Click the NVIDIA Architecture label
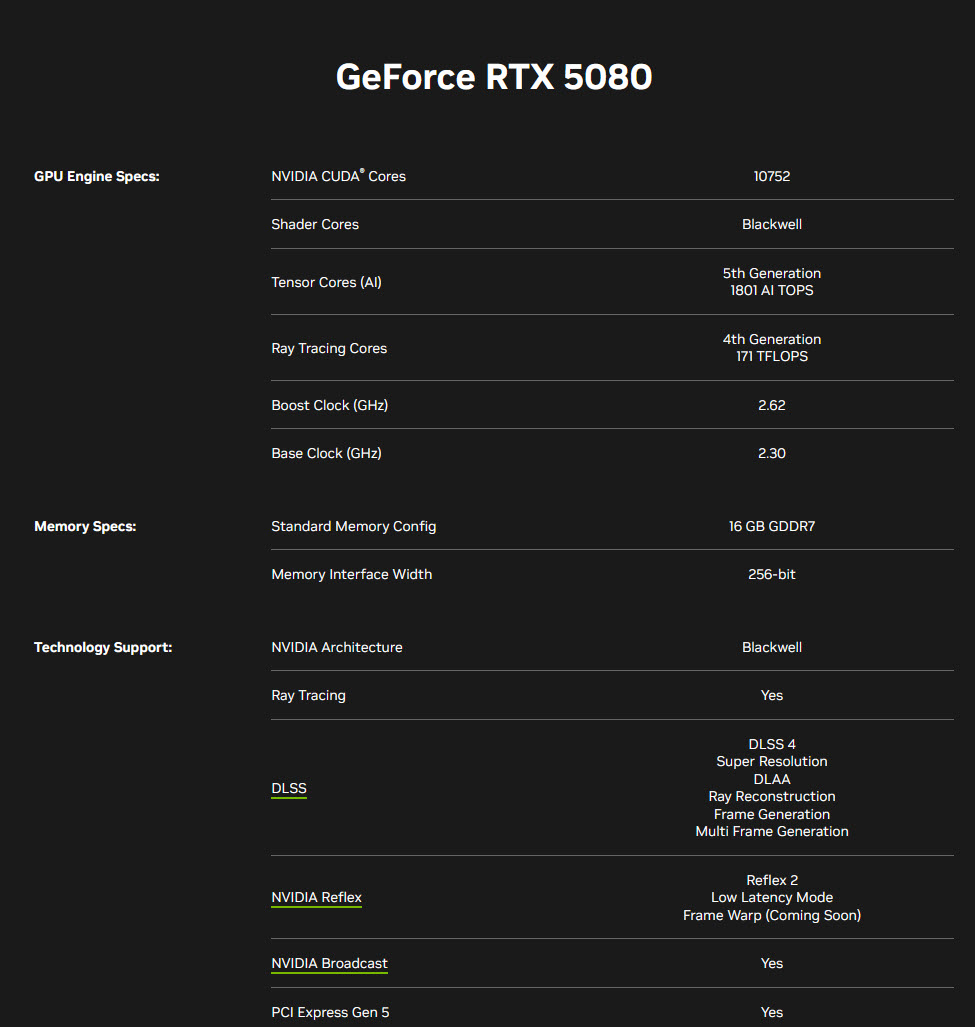 coord(337,647)
